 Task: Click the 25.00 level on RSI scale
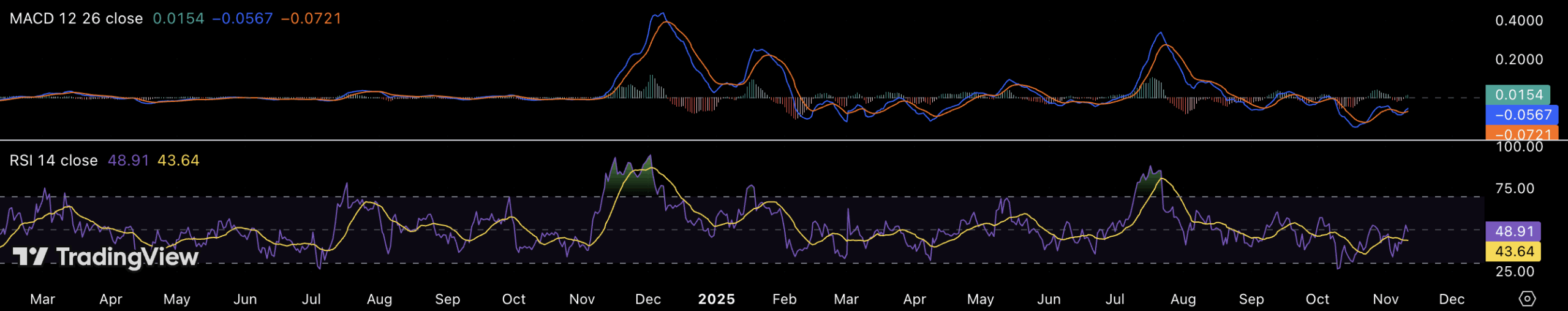(1515, 272)
